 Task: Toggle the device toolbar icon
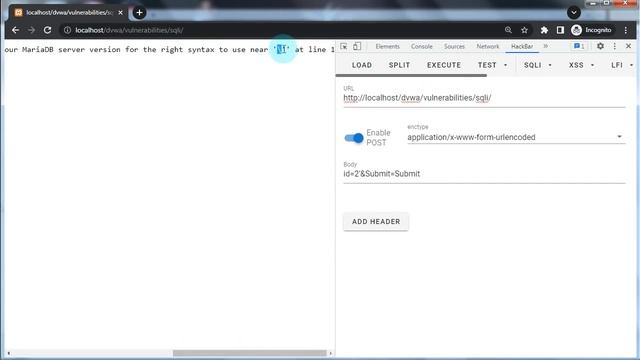[357, 46]
